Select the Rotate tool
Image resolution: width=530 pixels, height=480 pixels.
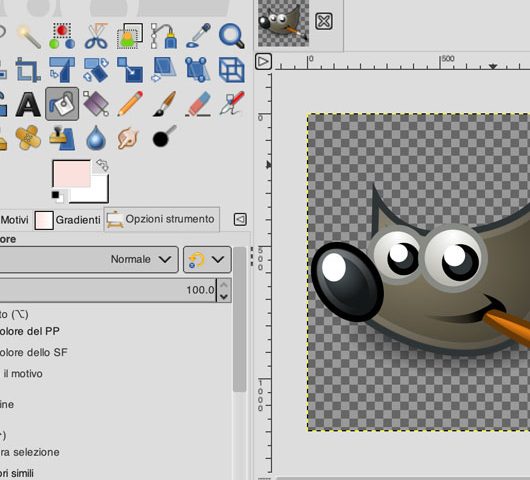pyautogui.click(x=96, y=70)
